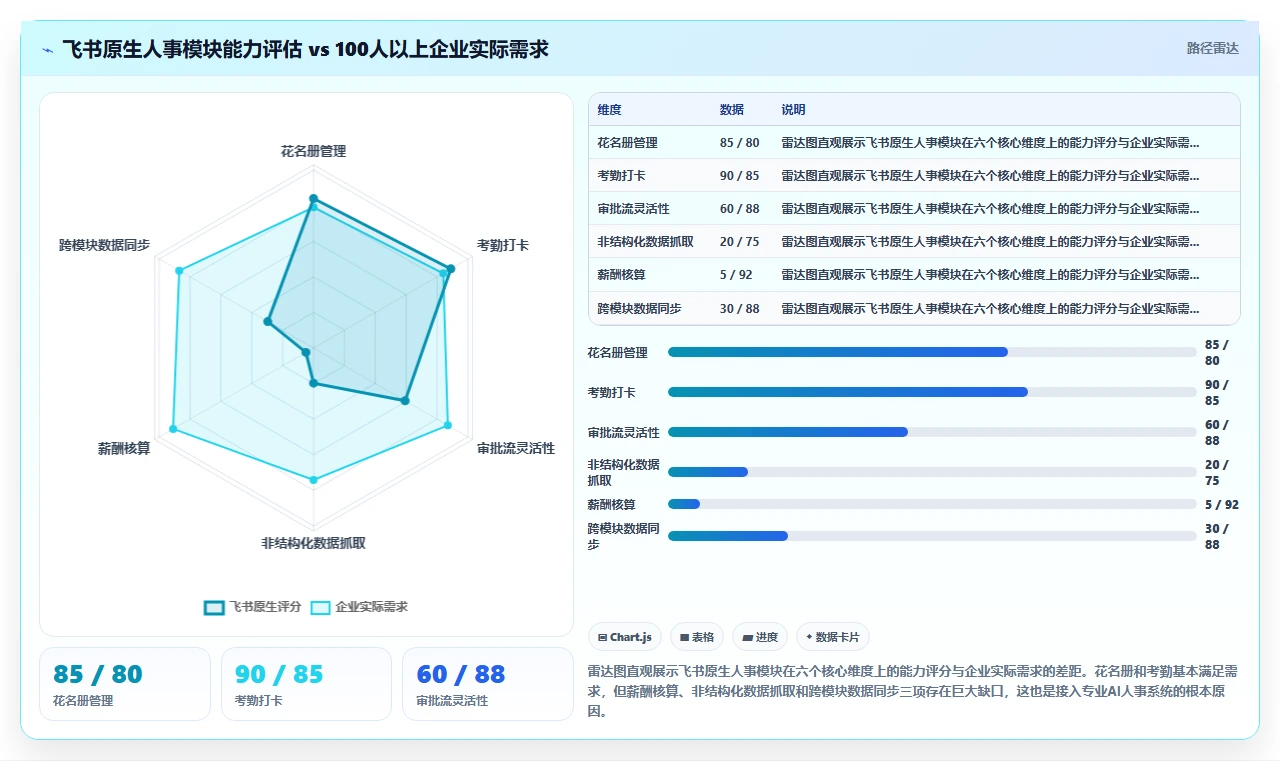The width and height of the screenshot is (1280, 761).
Task: Click the 审批流灵活性 radar axis label
Action: click(x=516, y=448)
